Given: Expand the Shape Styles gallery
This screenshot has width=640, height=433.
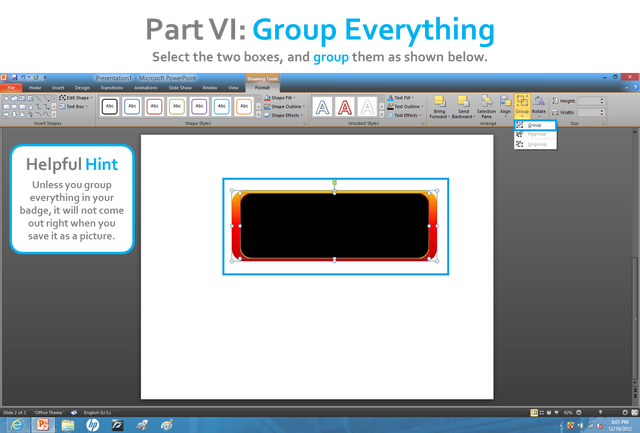Looking at the screenshot, I should tap(258, 115).
